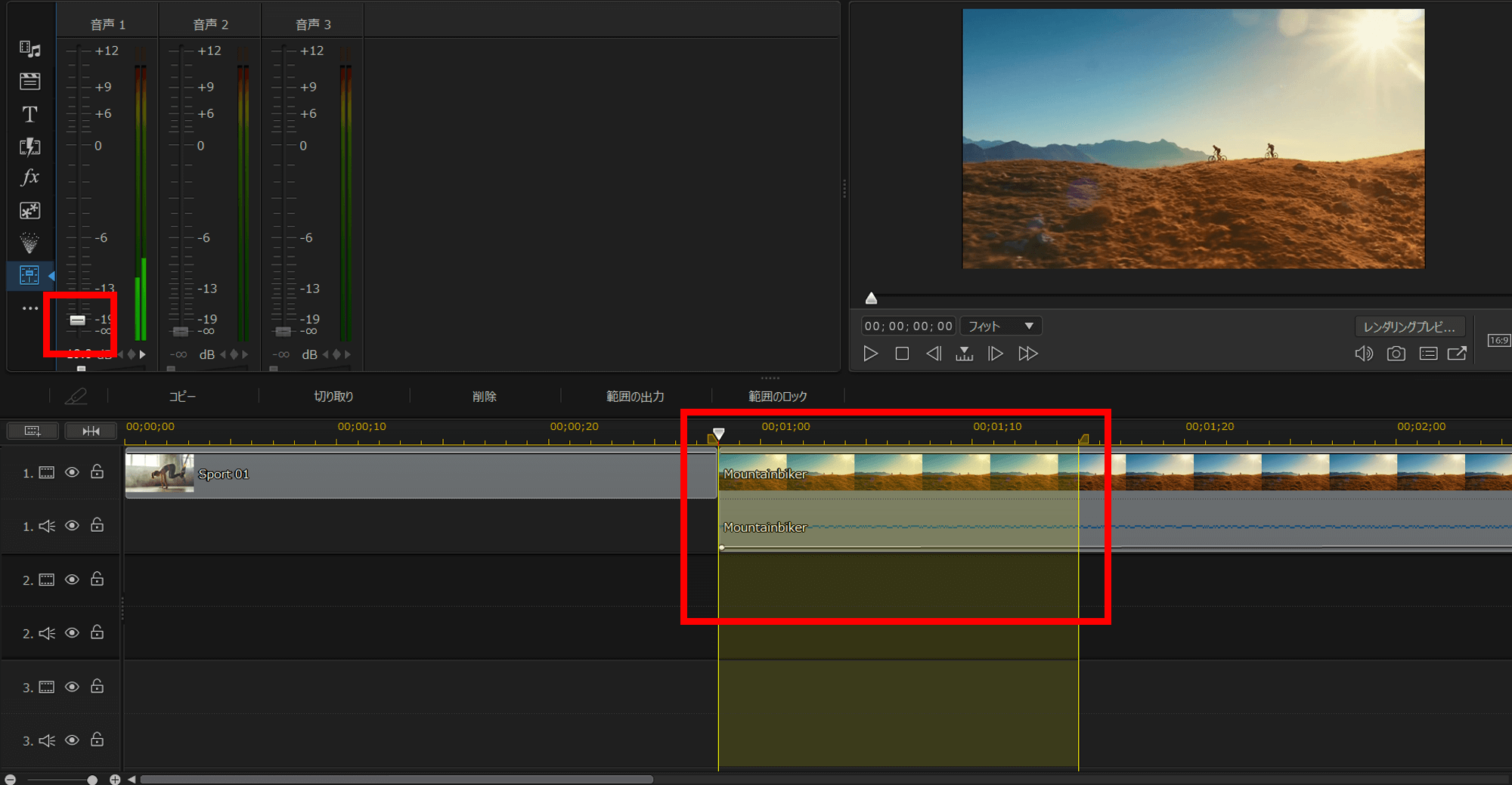Expand more rooms via three-dots icon
The height and width of the screenshot is (785, 1512).
29,308
